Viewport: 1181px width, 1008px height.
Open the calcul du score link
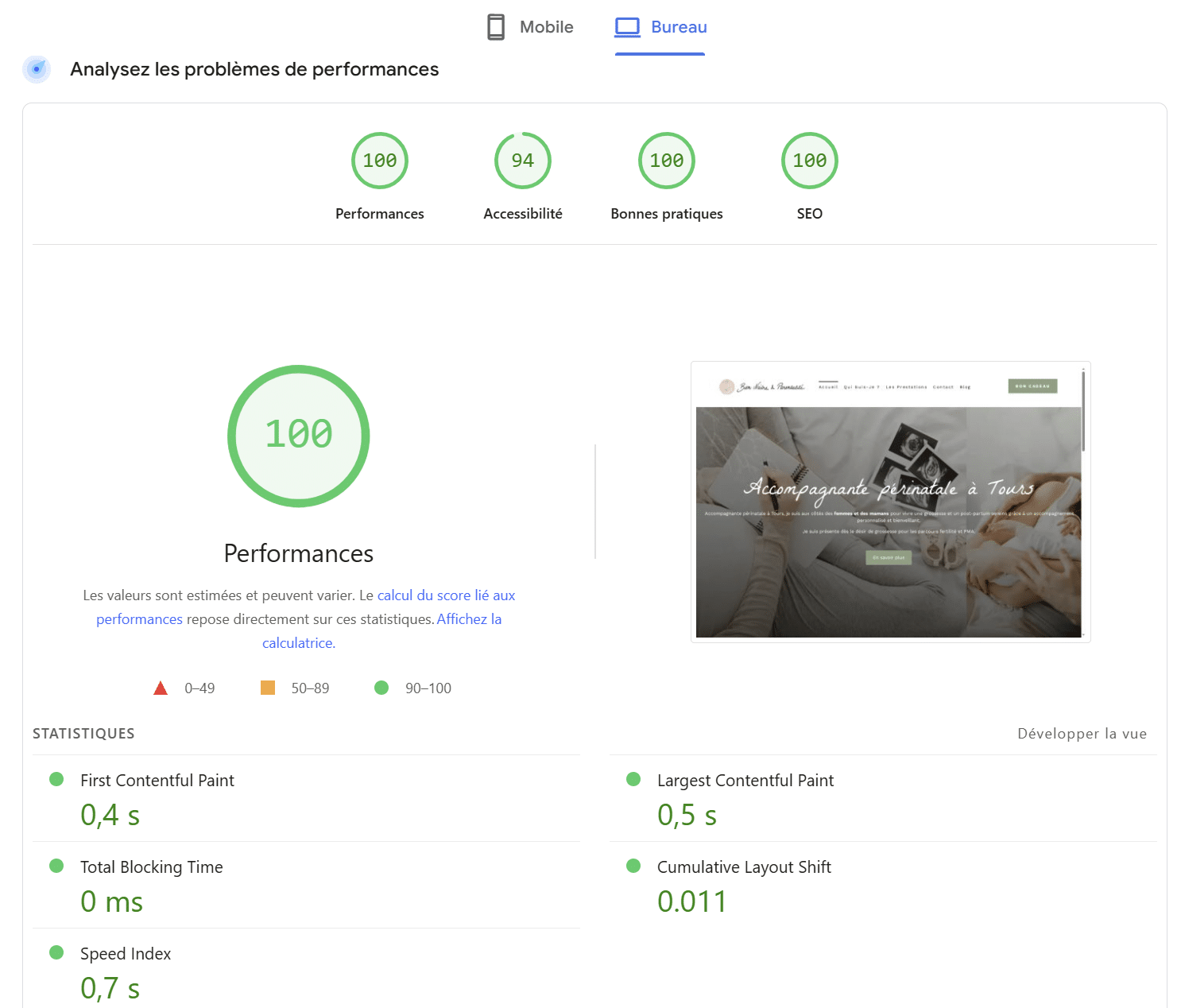[x=445, y=595]
